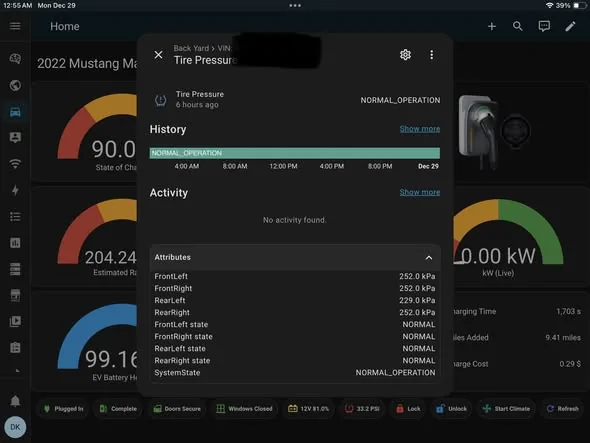Open the DK user profile avatar
590x443 pixels.
coord(15,427)
